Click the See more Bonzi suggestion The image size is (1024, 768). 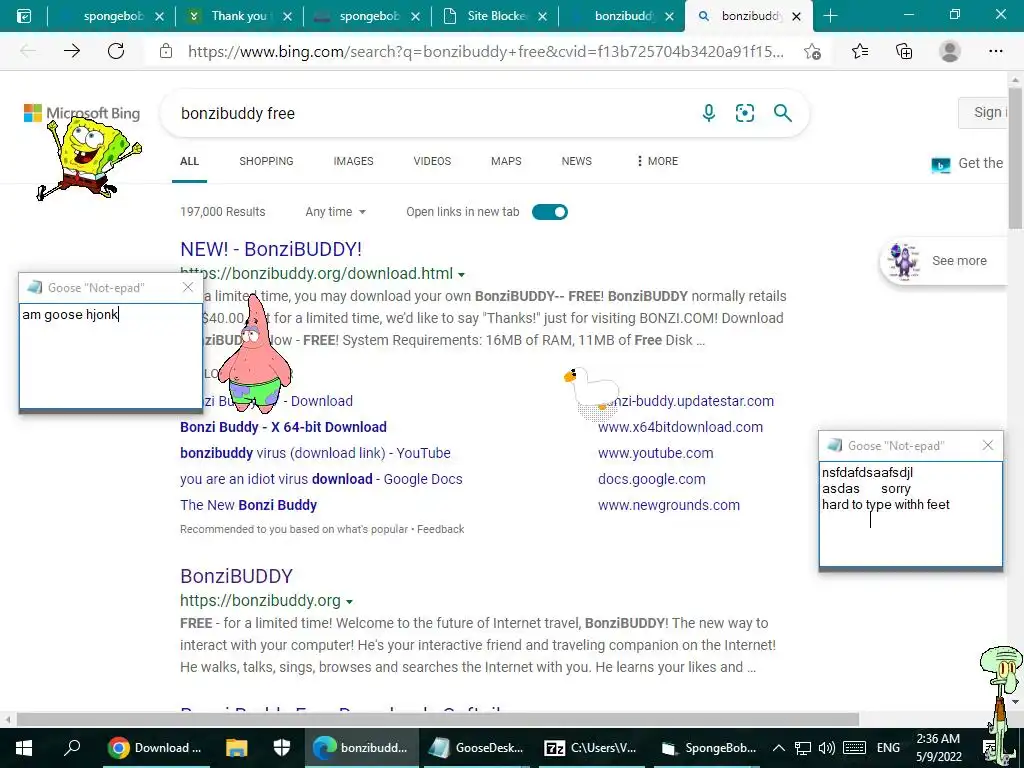point(944,261)
